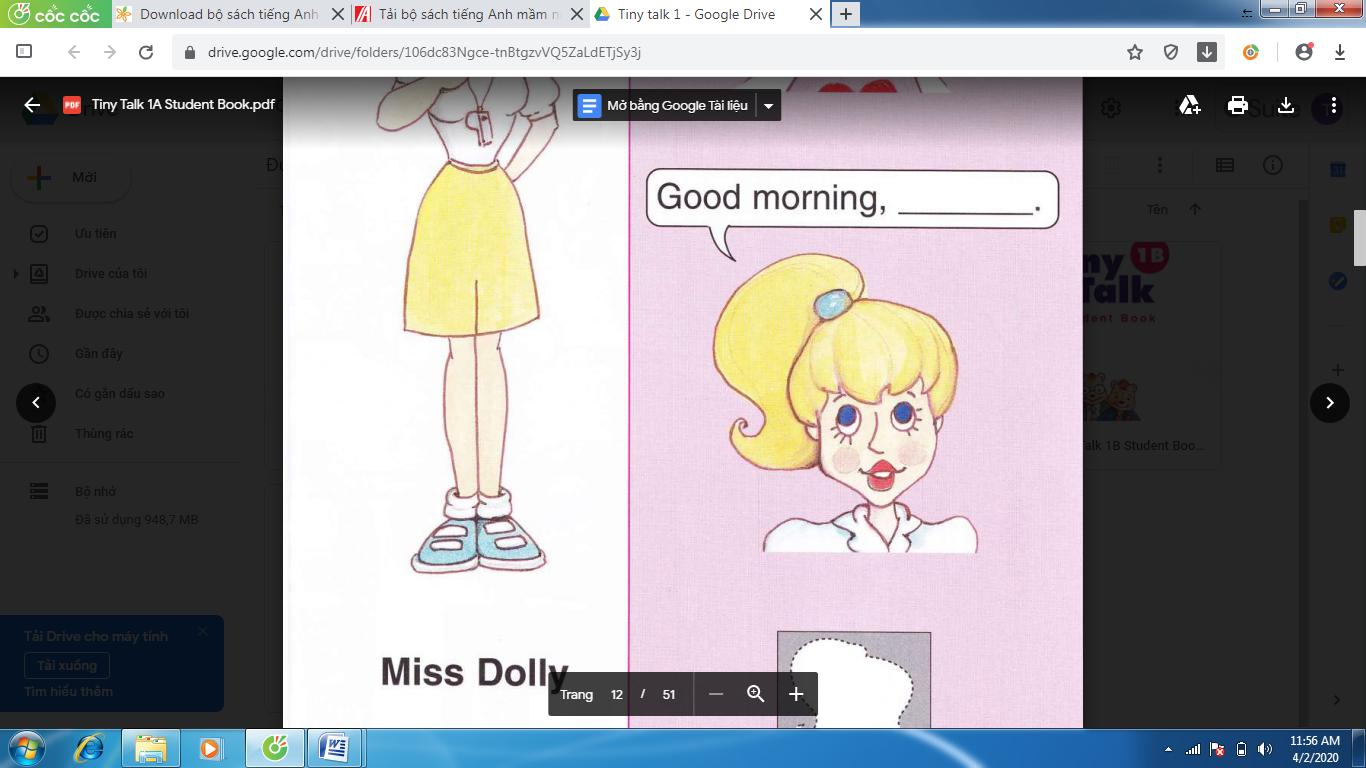Open Bộ nhớ storage section

point(95,492)
